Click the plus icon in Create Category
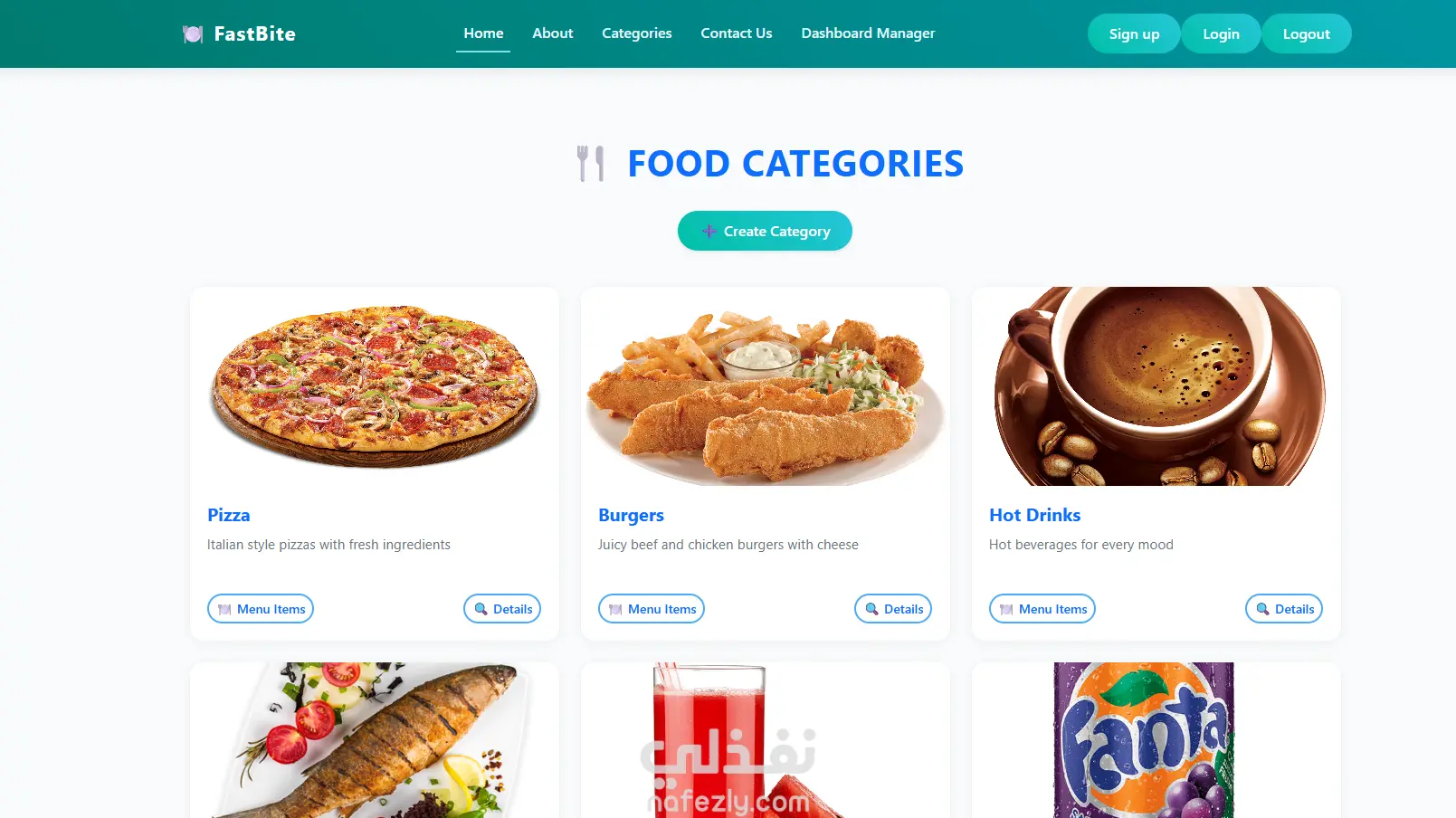The image size is (1456, 818). pos(709,232)
